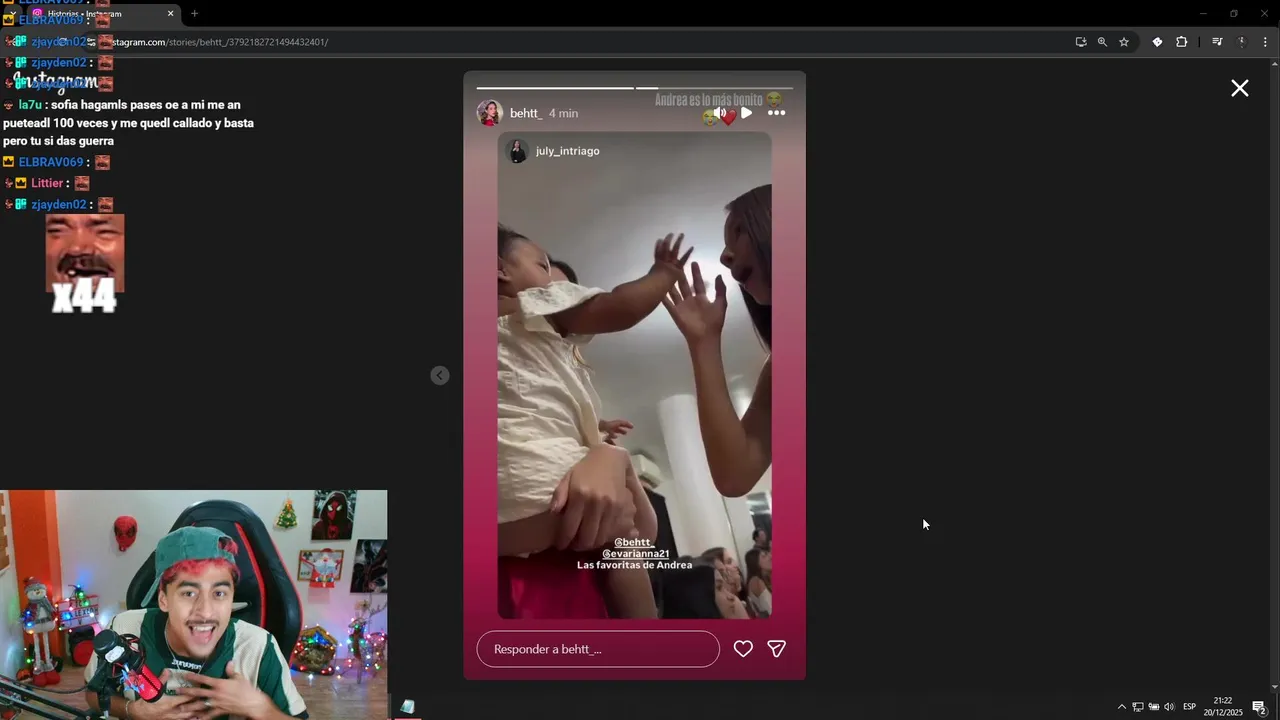
Task: Open the notification center icon
Action: [1259, 707]
